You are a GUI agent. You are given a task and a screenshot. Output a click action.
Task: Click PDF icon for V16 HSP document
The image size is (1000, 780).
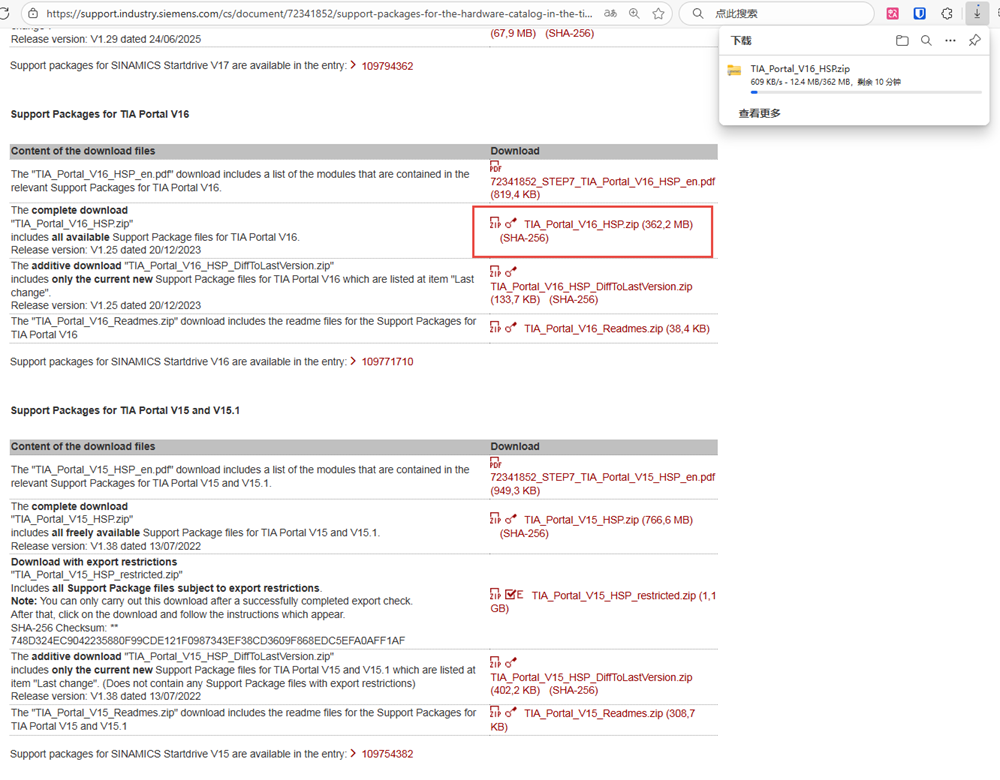point(496,166)
